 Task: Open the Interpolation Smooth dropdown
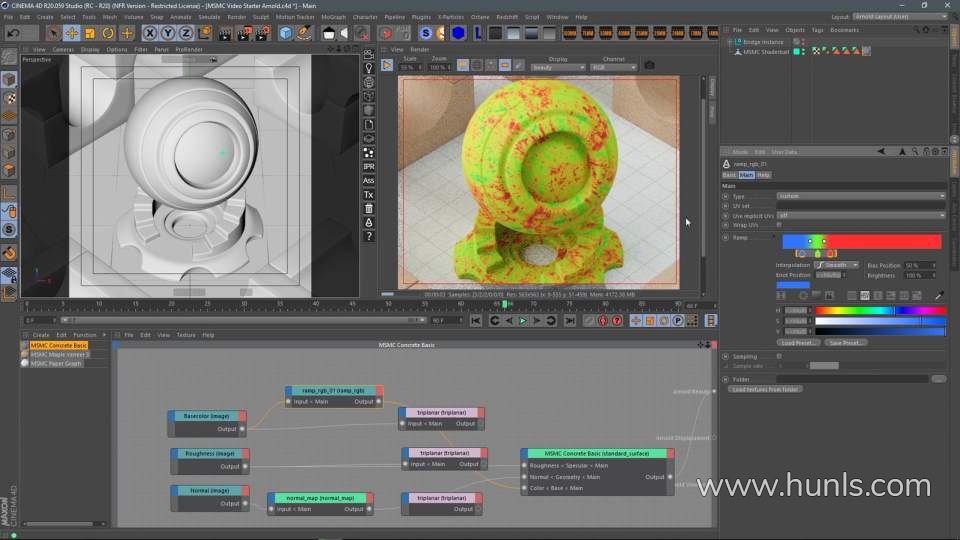point(836,265)
